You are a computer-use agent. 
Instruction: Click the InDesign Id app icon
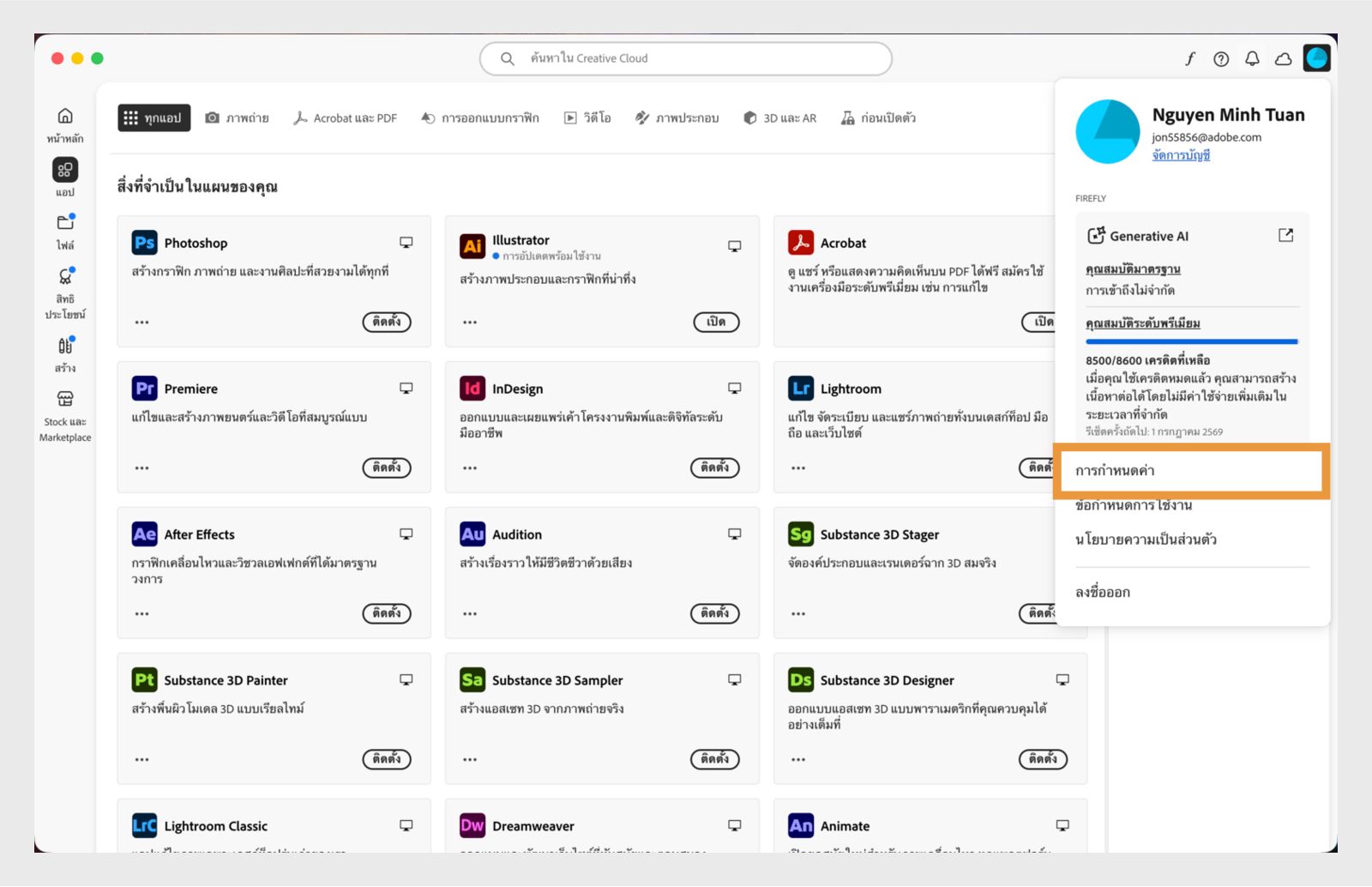[472, 389]
